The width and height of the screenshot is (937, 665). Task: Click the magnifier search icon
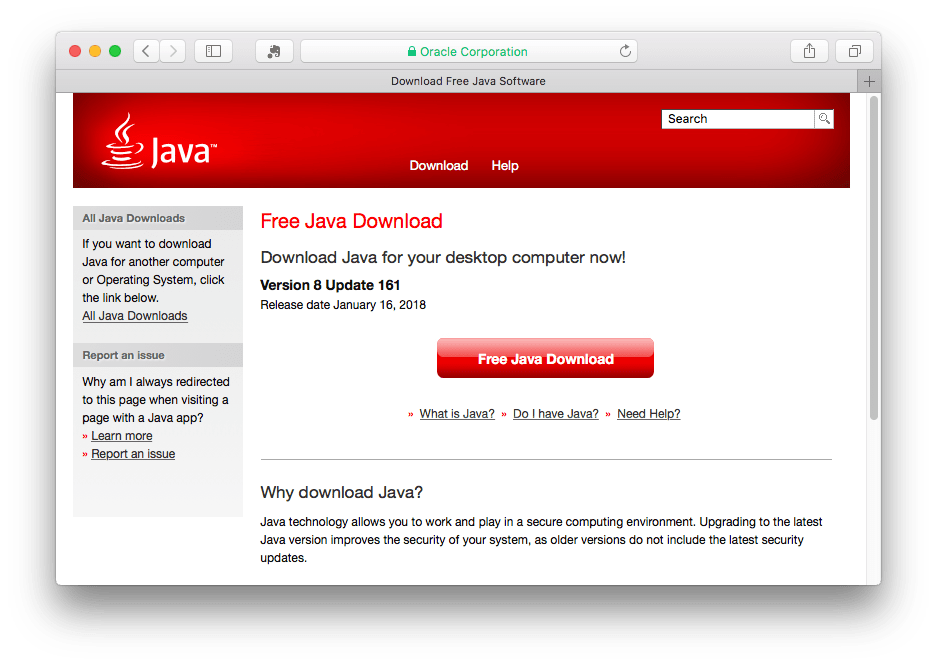[x=824, y=119]
